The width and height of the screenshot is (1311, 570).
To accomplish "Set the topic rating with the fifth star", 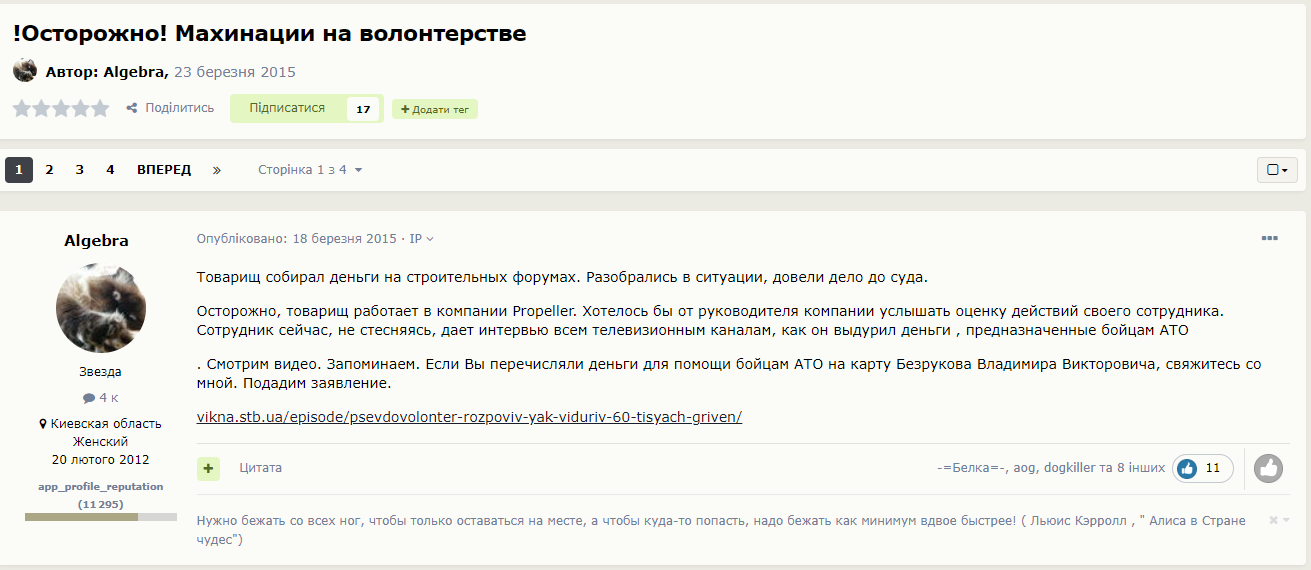I will [100, 108].
